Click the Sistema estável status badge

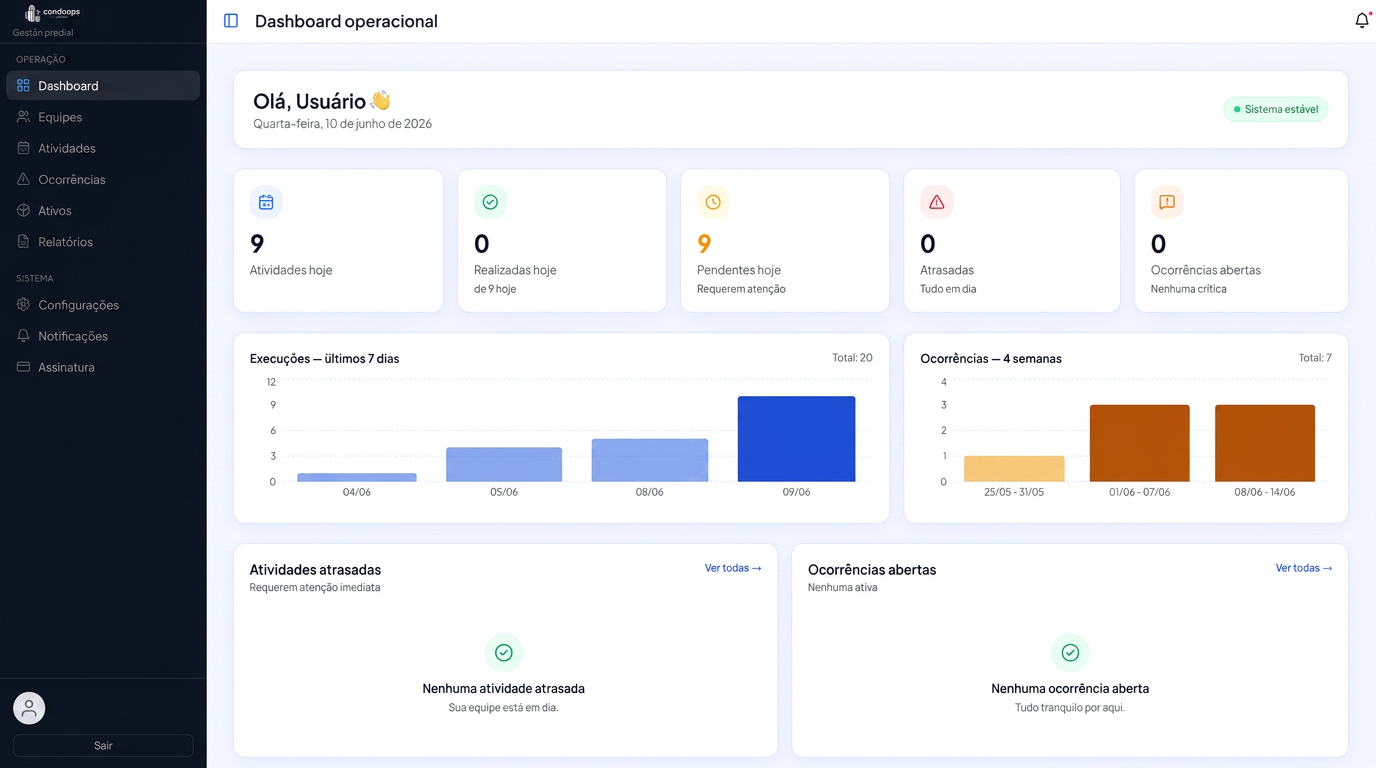coord(1276,109)
